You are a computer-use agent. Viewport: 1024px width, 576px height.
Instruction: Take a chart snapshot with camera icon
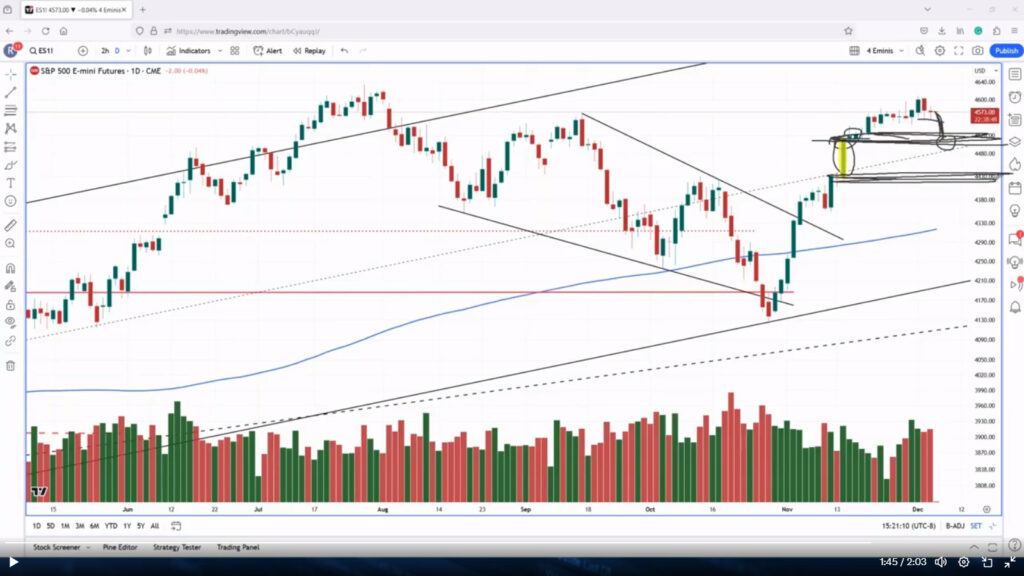tap(977, 51)
